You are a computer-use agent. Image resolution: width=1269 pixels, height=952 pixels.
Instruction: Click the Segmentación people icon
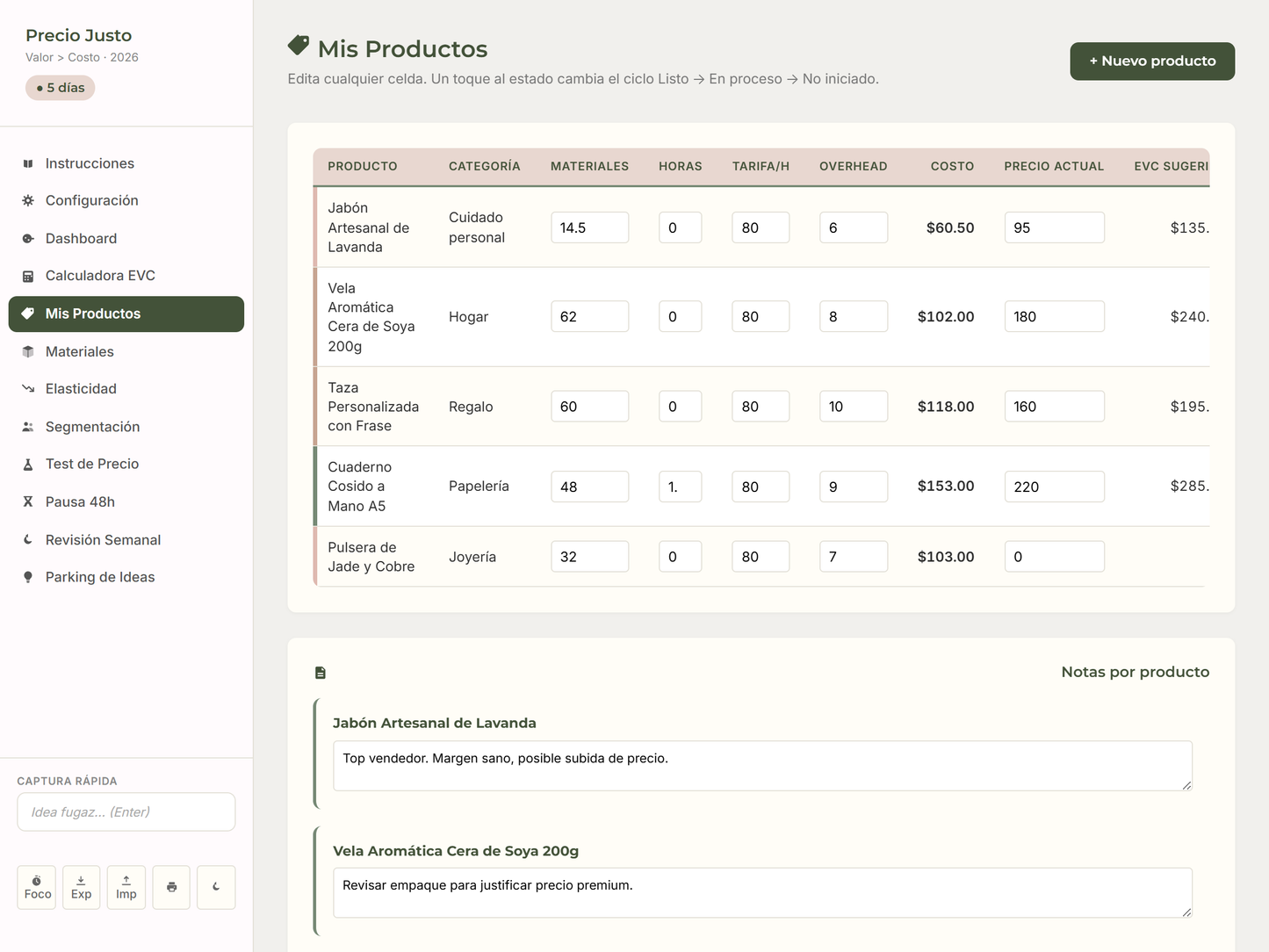(x=28, y=427)
